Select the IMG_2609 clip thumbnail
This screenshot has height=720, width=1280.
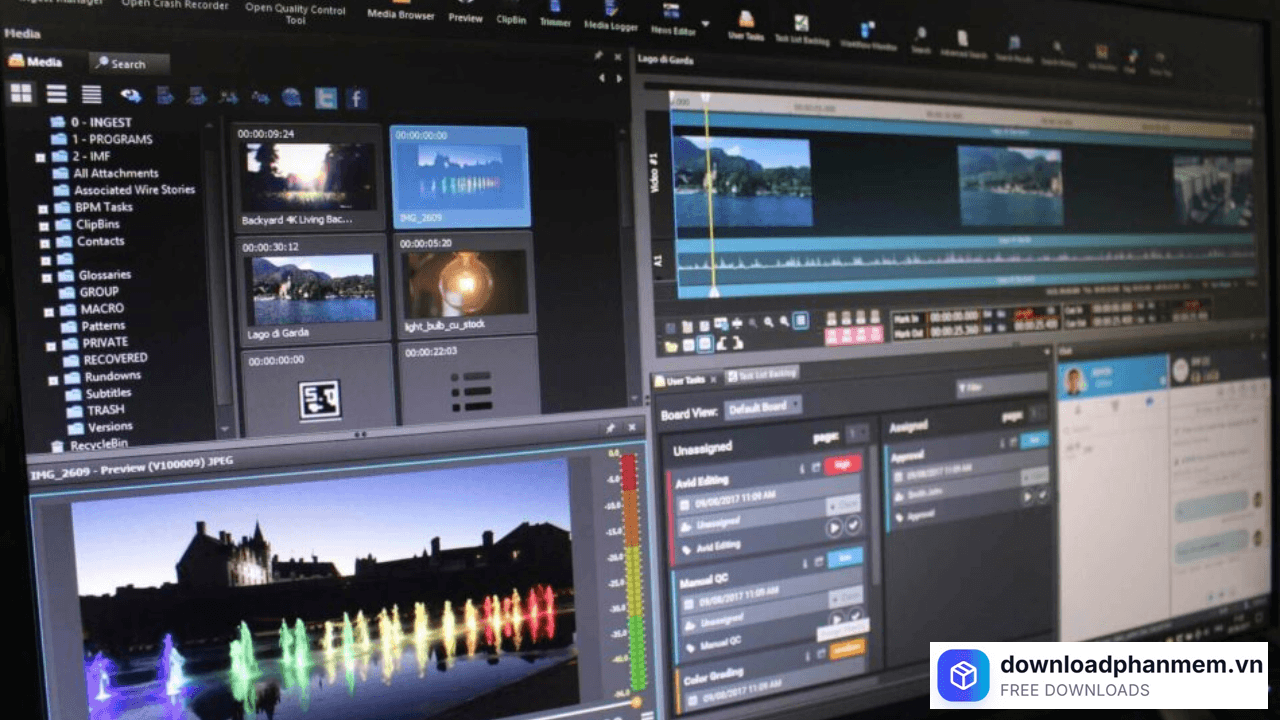[x=460, y=177]
